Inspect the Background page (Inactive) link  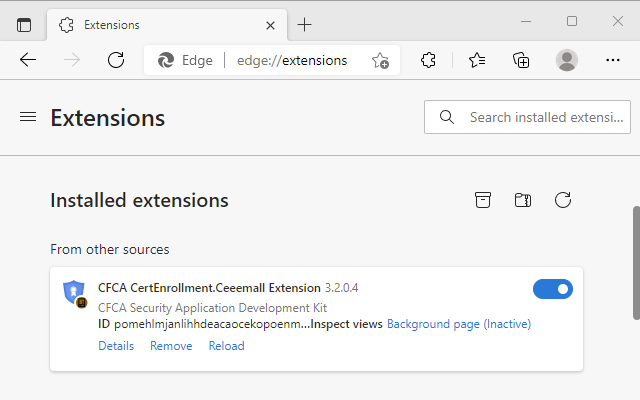(459, 324)
